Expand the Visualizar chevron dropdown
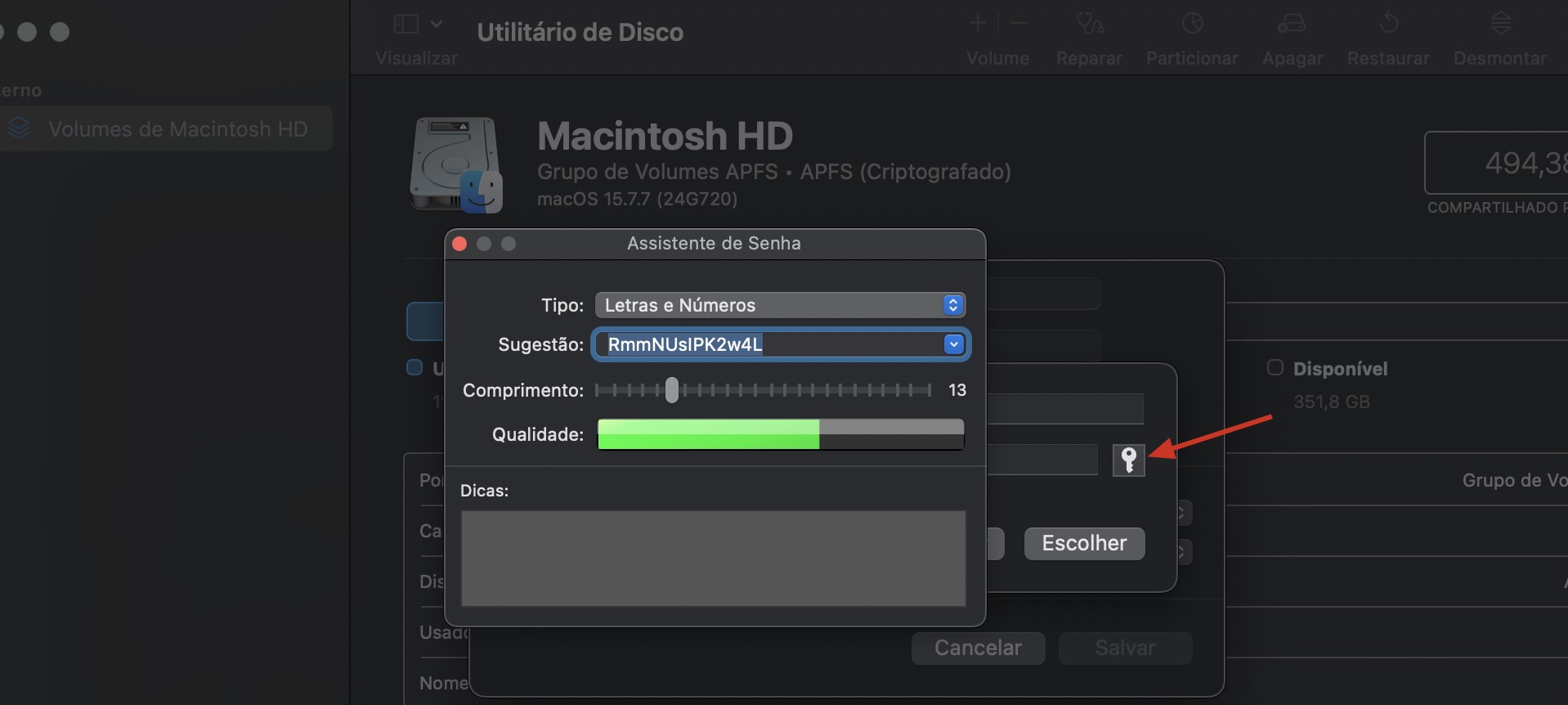The image size is (1568, 705). [x=437, y=25]
